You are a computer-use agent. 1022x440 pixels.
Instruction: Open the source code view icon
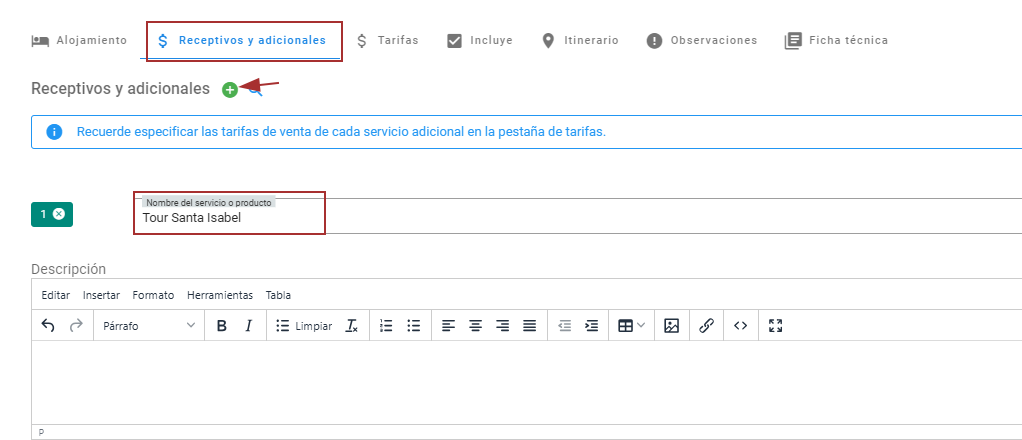(740, 326)
